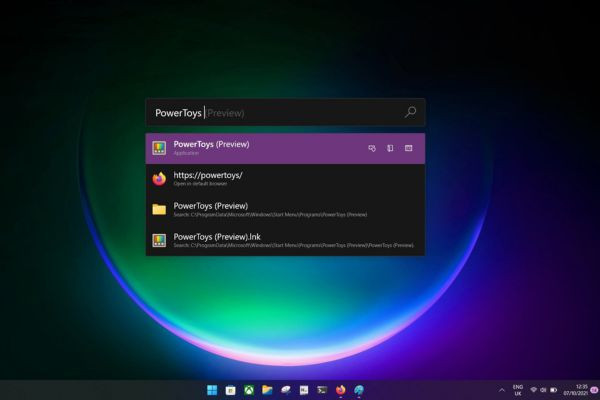This screenshot has width=600, height=400.
Task: Open Microsoft Store from the taskbar
Action: click(230, 390)
